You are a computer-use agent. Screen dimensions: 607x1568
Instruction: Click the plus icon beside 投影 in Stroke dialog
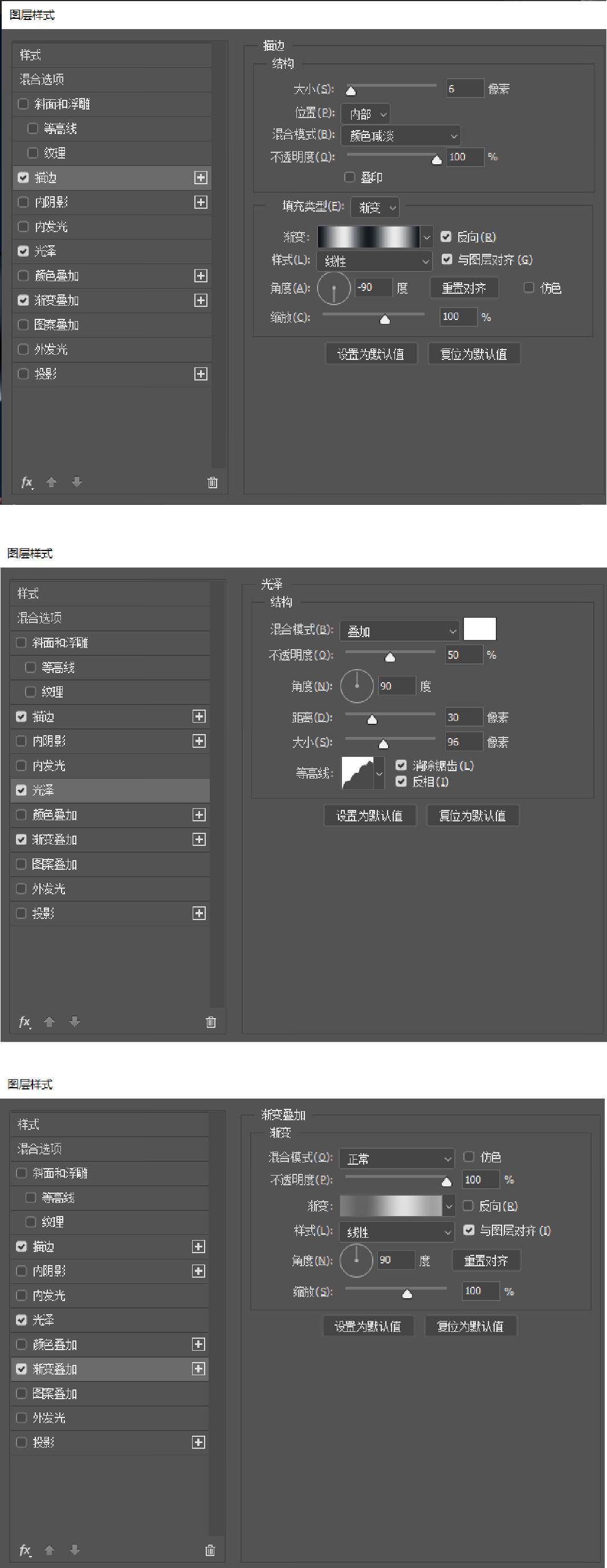coord(201,374)
